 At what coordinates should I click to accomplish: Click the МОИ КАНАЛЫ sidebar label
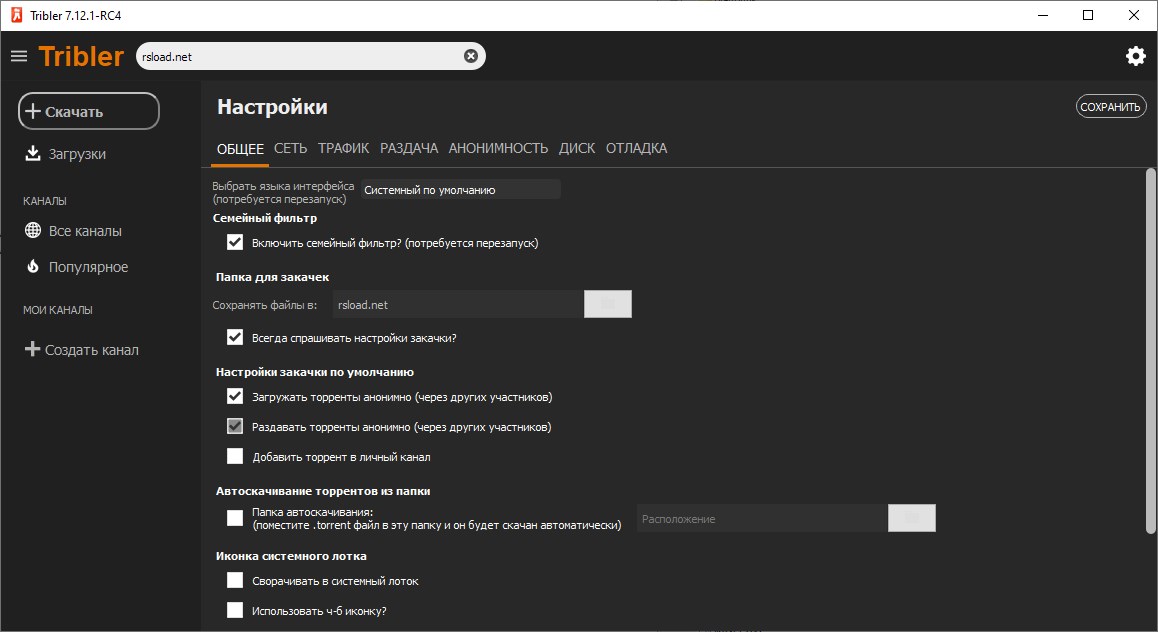pos(58,310)
